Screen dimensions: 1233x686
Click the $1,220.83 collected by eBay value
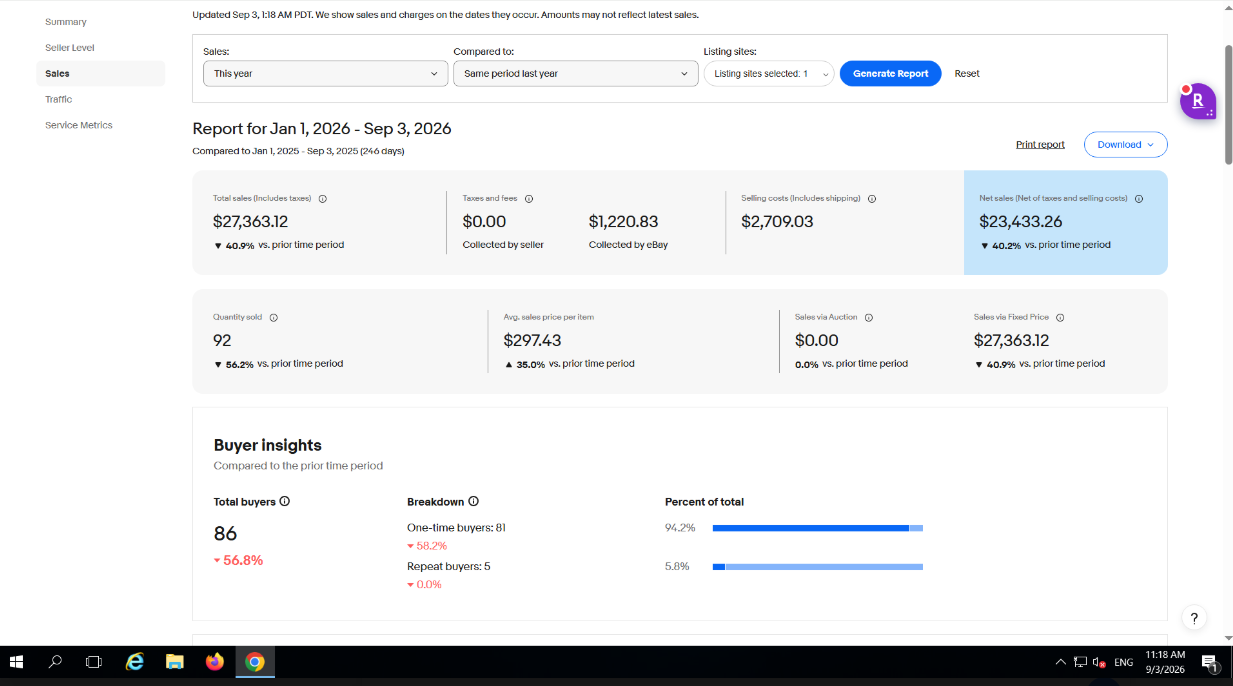[x=623, y=222]
